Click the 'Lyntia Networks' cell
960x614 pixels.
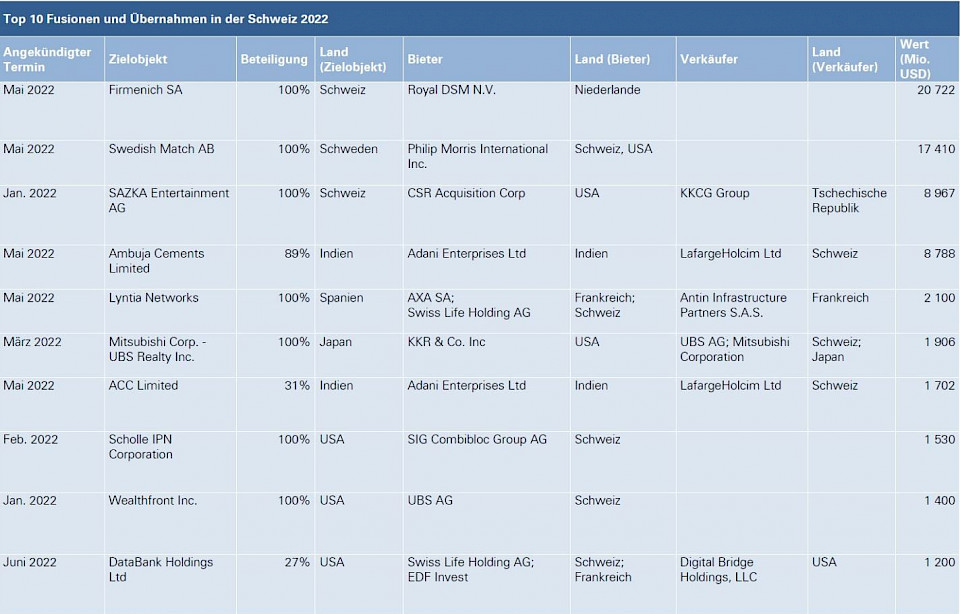153,298
